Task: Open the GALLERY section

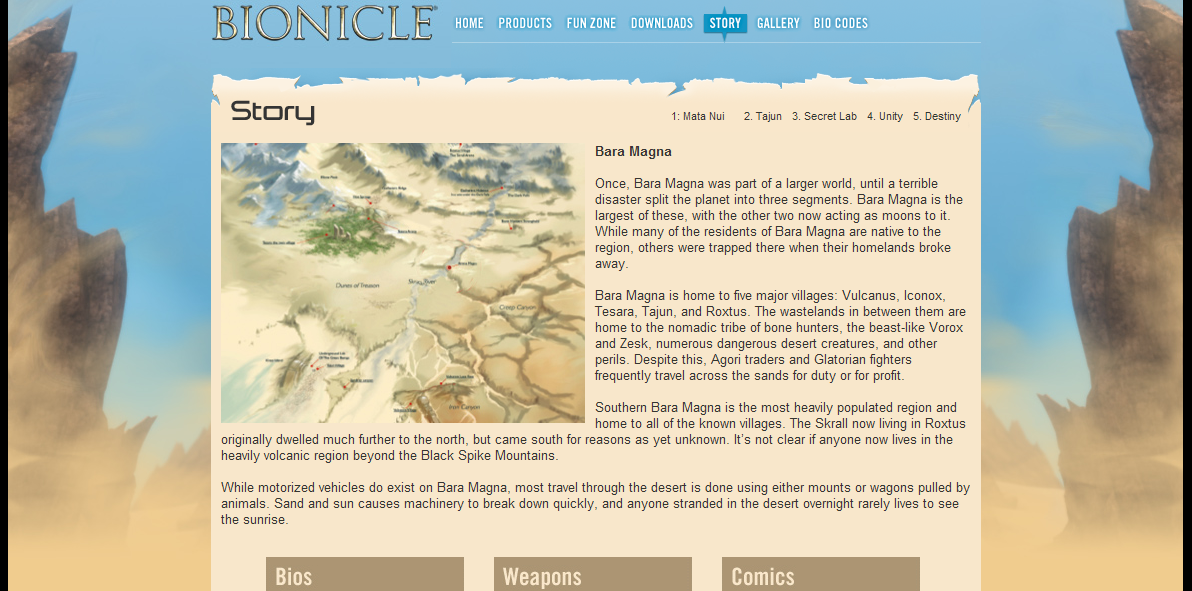Action: tap(778, 24)
